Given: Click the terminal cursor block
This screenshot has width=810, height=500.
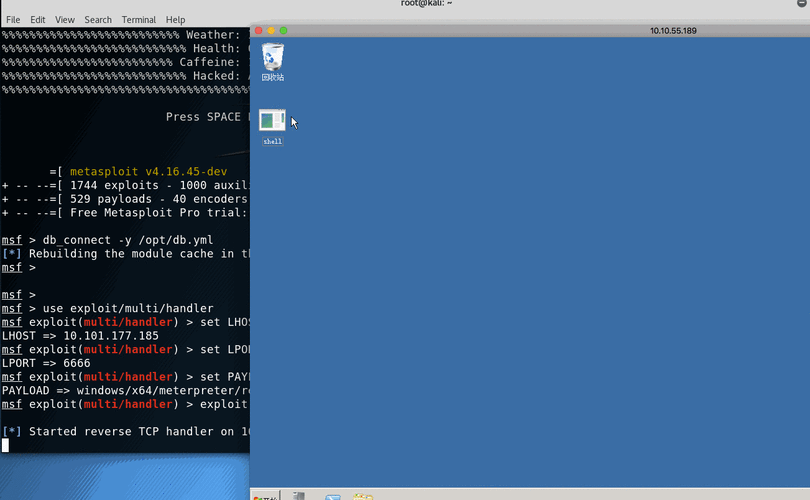Looking at the screenshot, I should click(5, 445).
